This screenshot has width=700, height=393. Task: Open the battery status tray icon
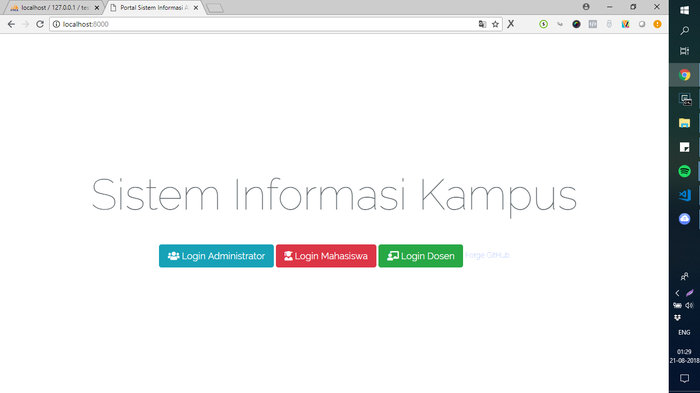click(x=677, y=305)
